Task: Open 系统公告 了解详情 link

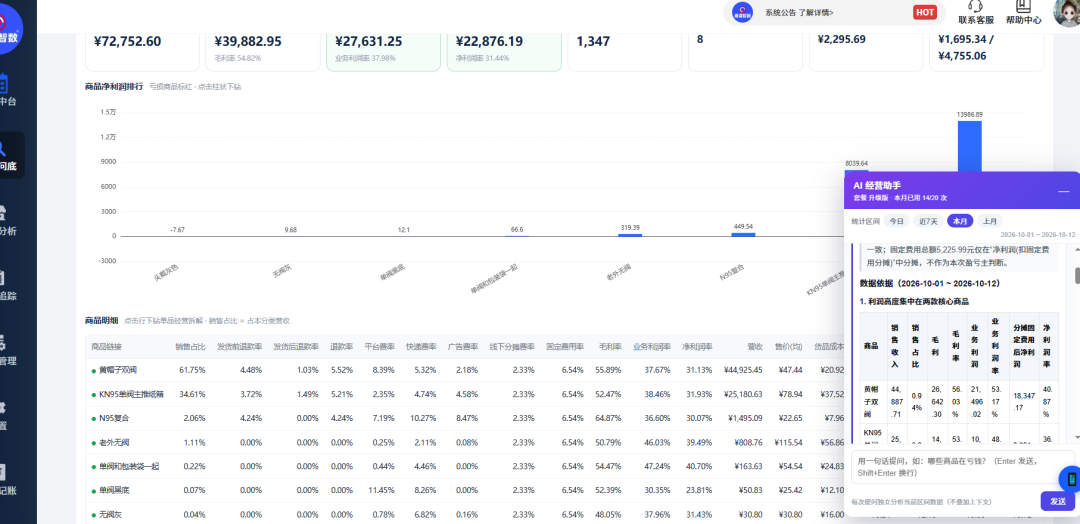Action: point(799,12)
